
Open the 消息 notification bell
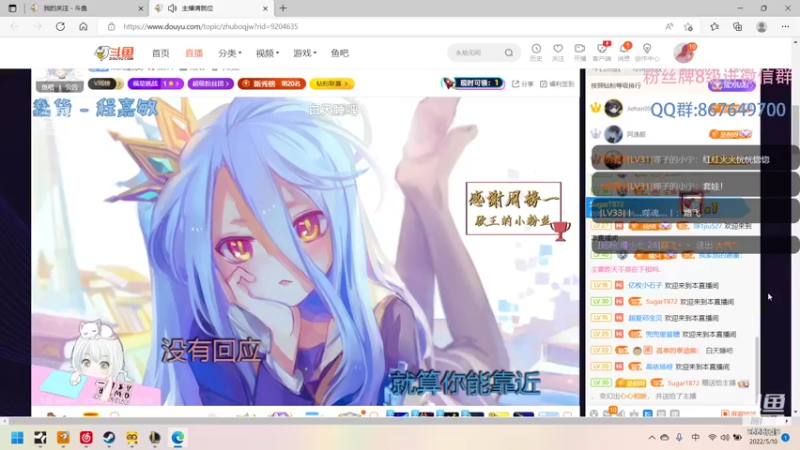pyautogui.click(x=624, y=52)
